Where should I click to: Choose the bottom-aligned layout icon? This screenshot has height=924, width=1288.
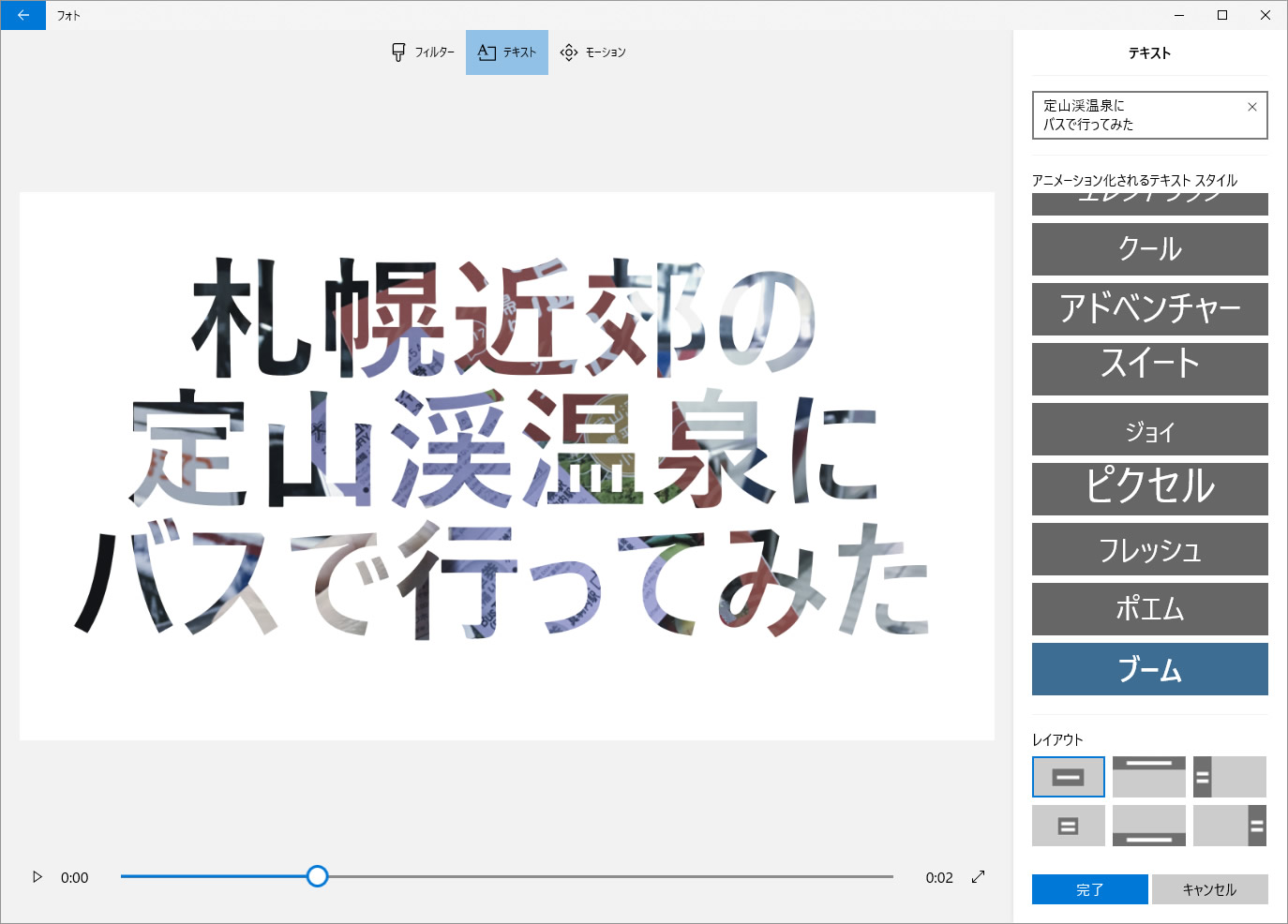click(x=1148, y=826)
